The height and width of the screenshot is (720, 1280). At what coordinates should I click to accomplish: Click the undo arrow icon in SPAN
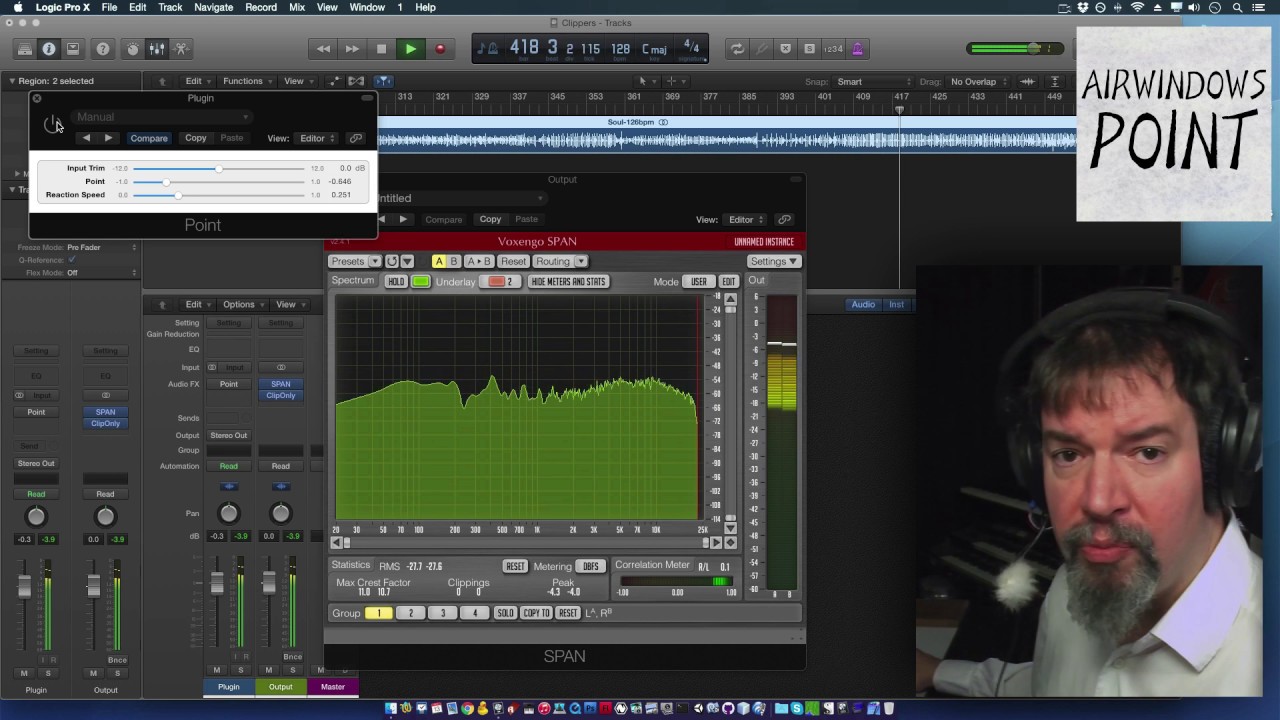coord(392,261)
